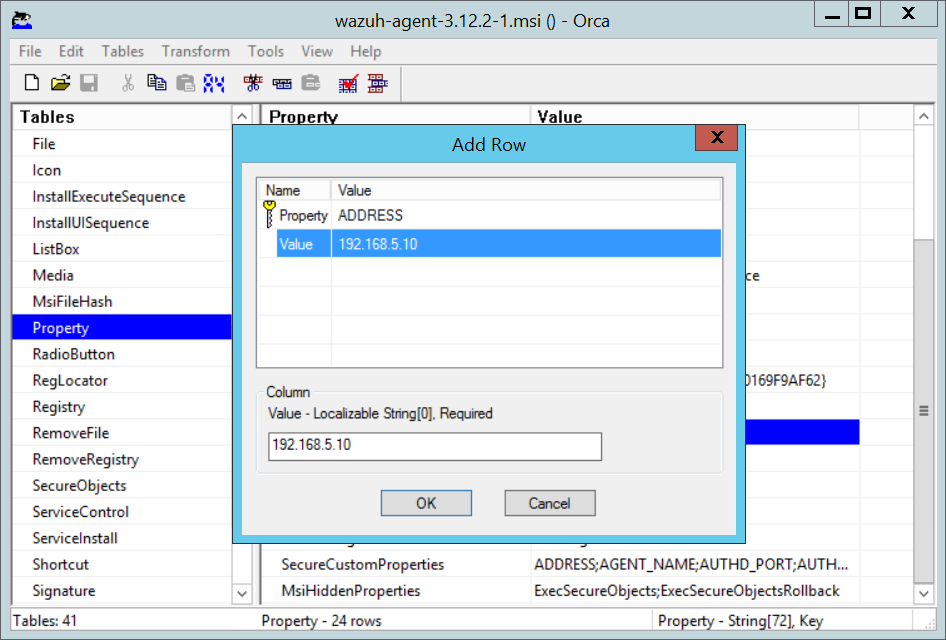Select the ListBox table

122,249
